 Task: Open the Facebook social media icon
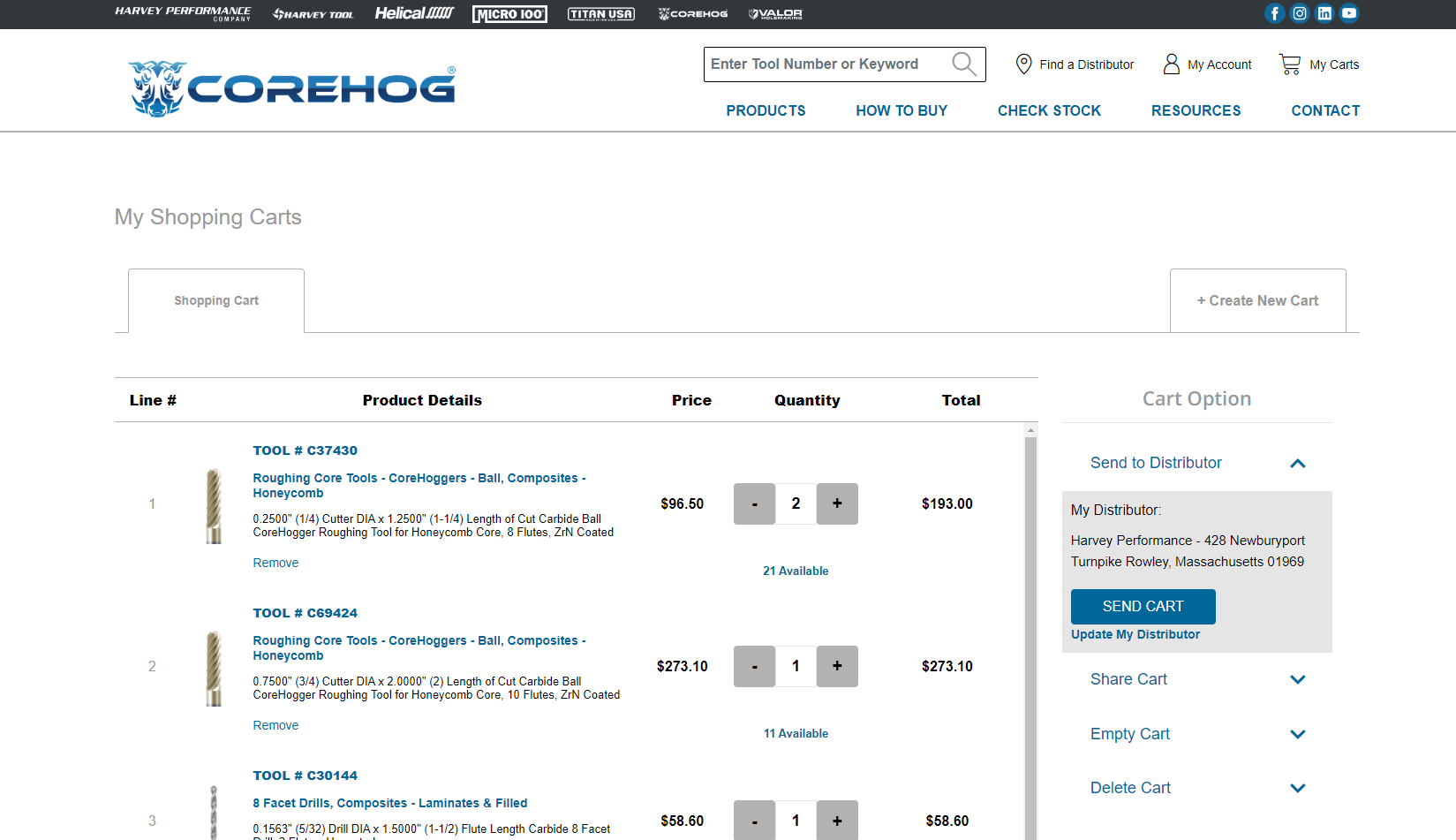(x=1274, y=13)
